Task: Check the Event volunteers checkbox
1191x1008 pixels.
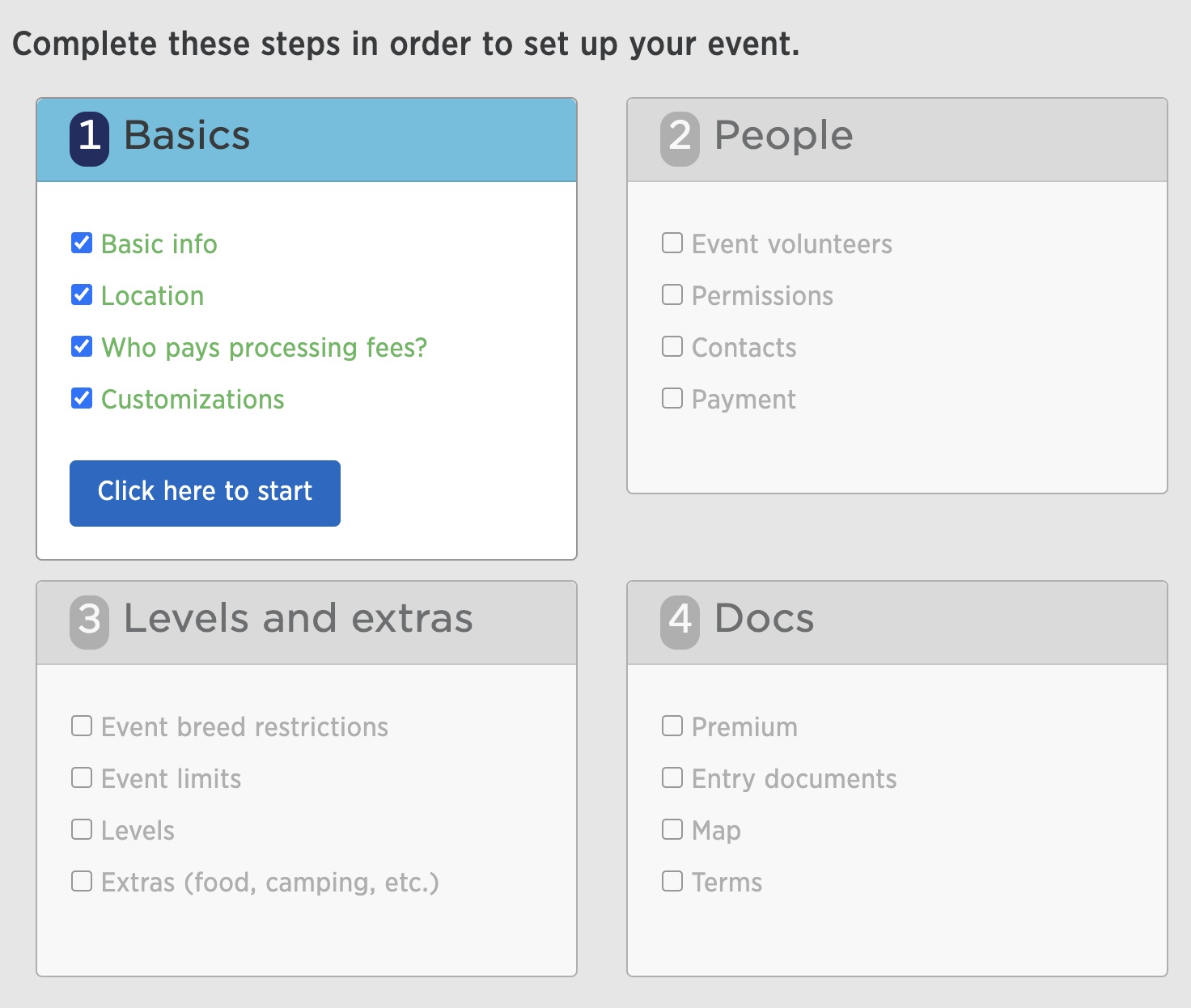Action: [x=672, y=243]
